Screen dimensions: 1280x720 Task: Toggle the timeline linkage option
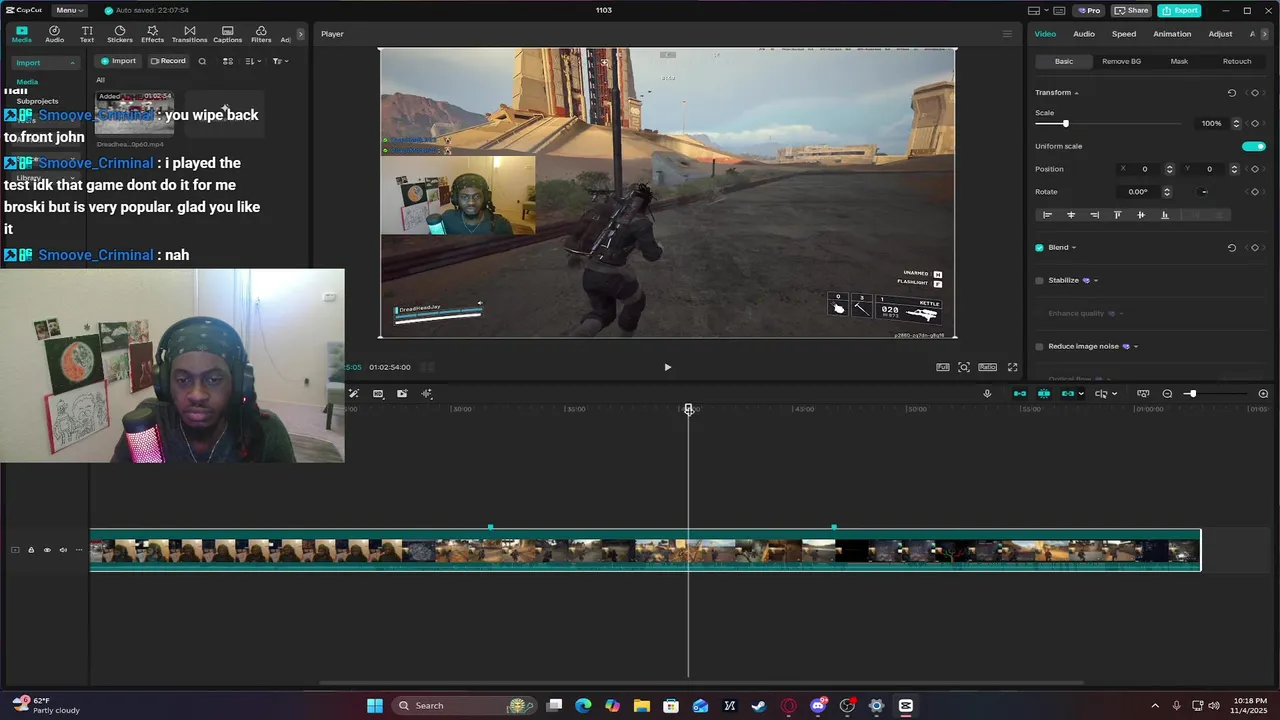1068,394
